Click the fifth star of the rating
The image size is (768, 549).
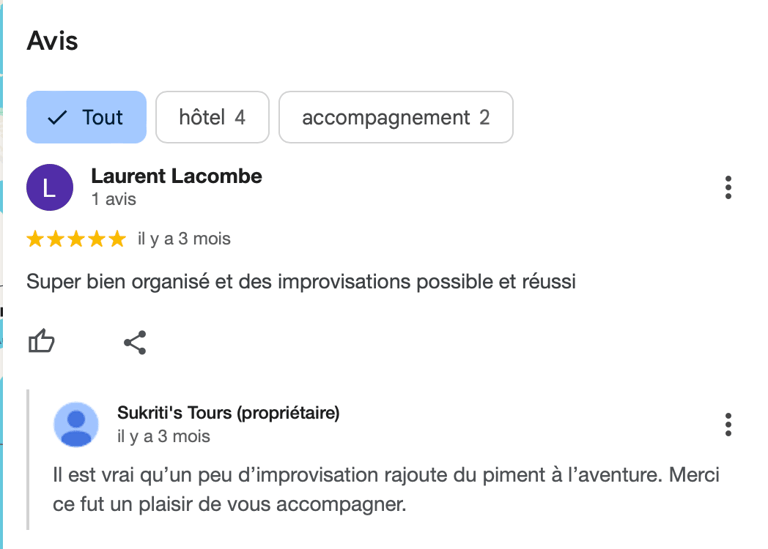pos(118,239)
